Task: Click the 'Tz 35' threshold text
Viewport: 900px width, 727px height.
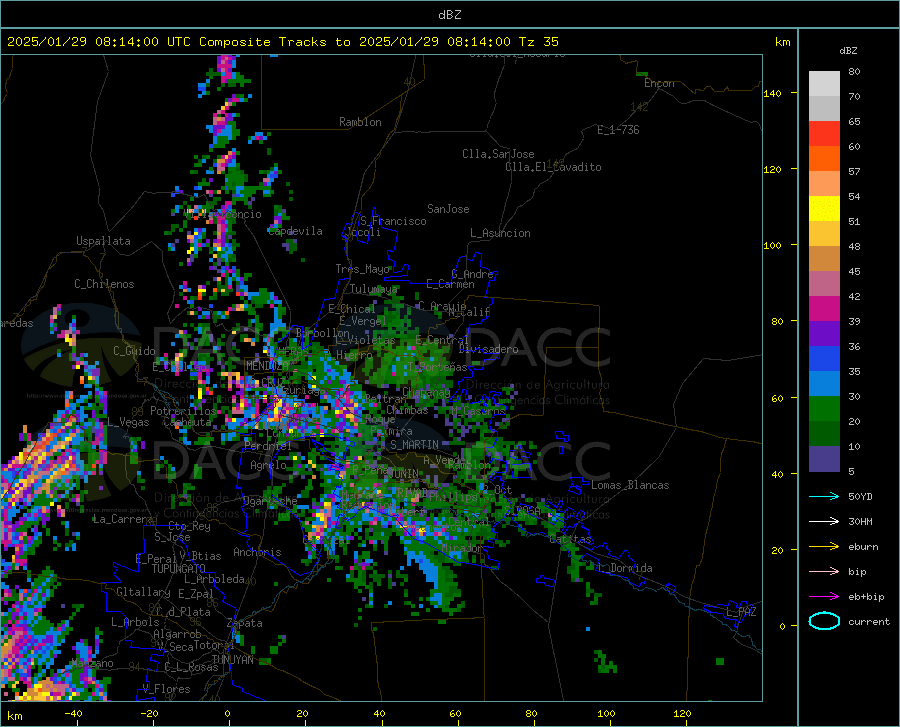Action: (x=538, y=42)
